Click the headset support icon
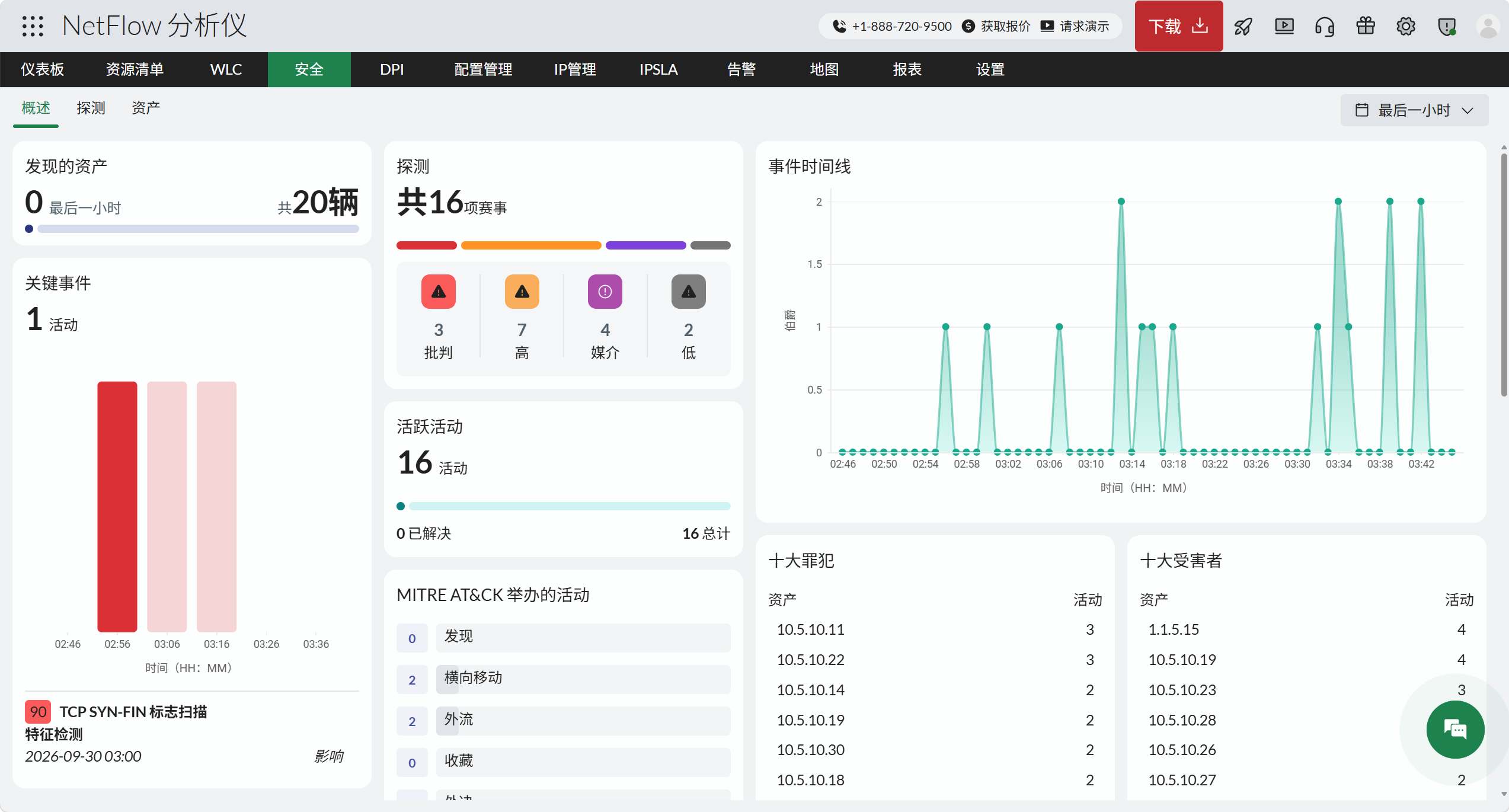1509x812 pixels. (x=1324, y=26)
